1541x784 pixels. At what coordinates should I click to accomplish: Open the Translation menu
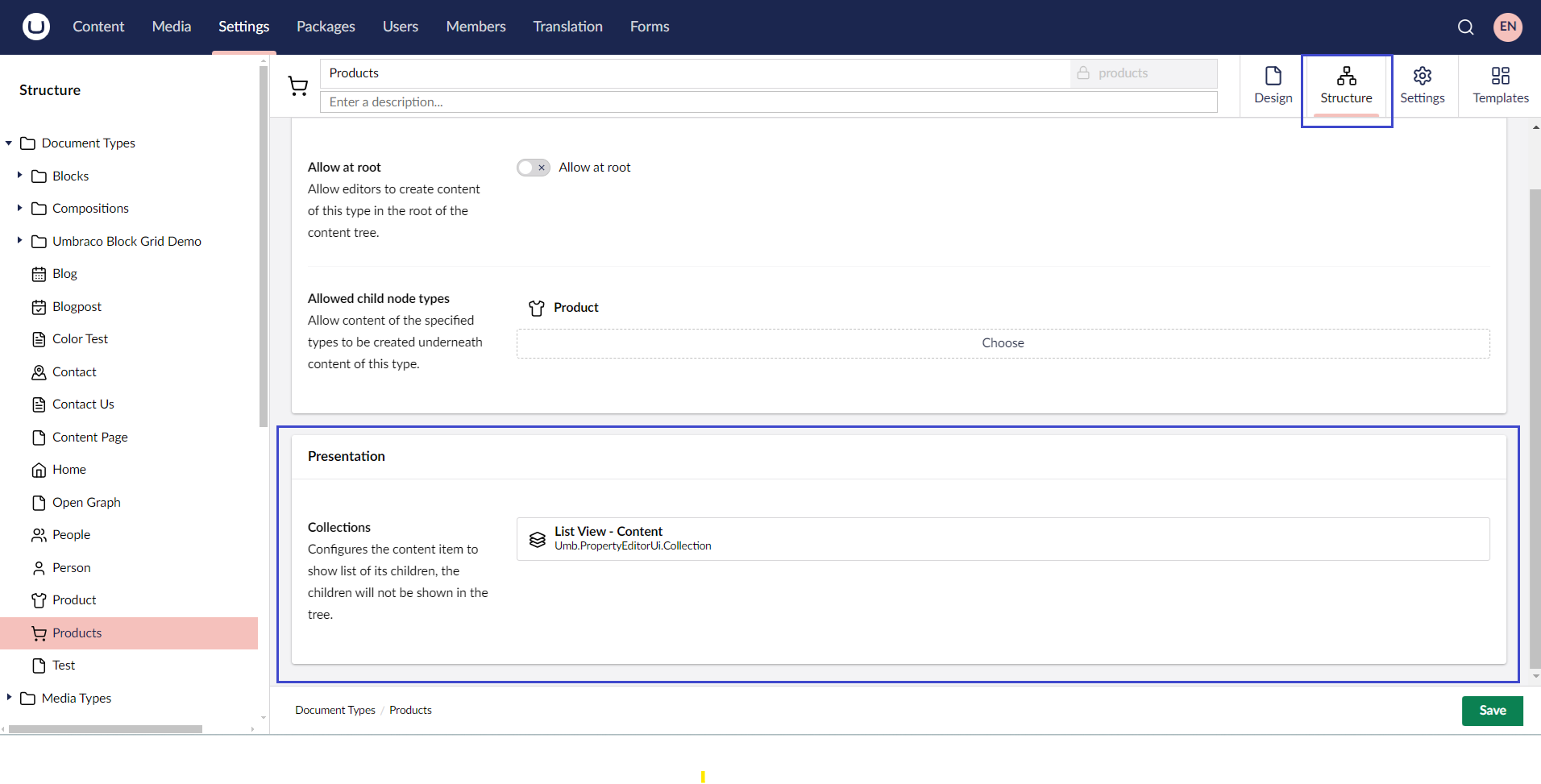click(567, 27)
